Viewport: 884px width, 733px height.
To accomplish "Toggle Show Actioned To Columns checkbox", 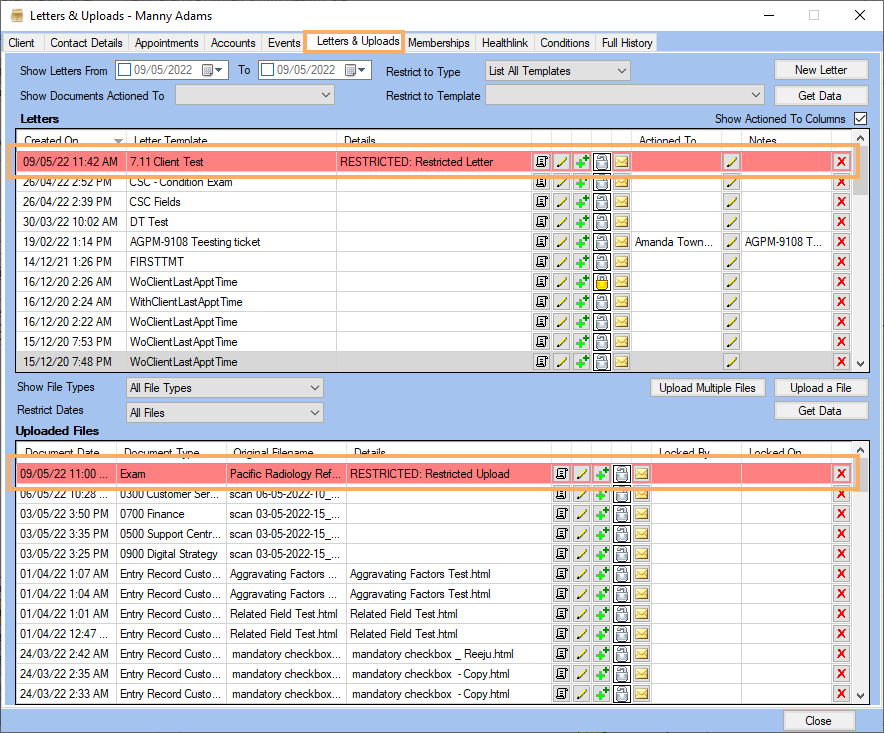I will coord(860,119).
